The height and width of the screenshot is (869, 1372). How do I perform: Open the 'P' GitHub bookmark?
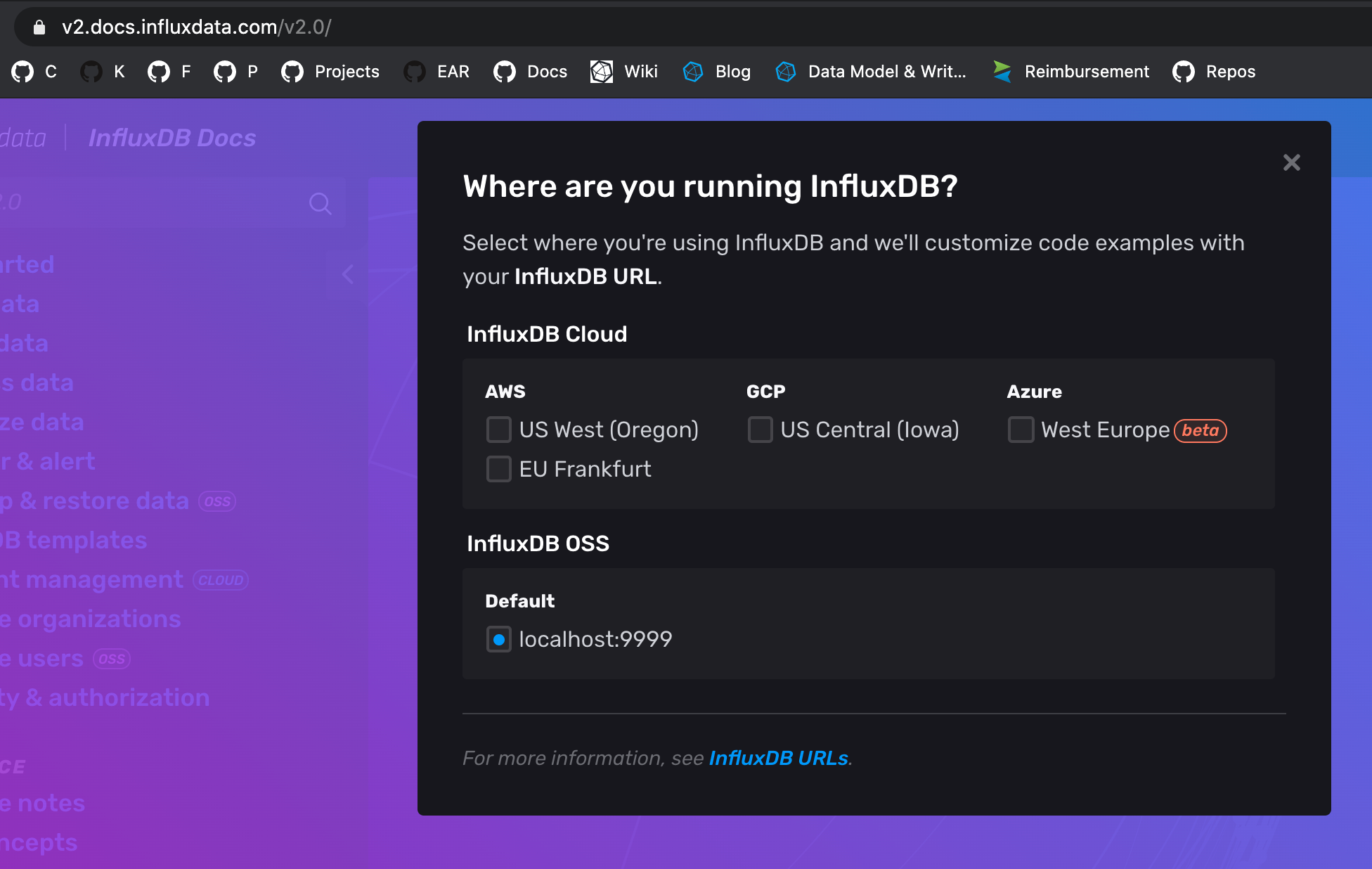236,72
